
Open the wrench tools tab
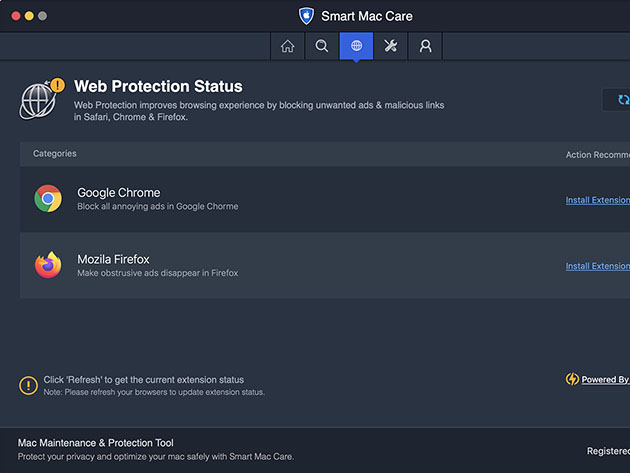[391, 46]
